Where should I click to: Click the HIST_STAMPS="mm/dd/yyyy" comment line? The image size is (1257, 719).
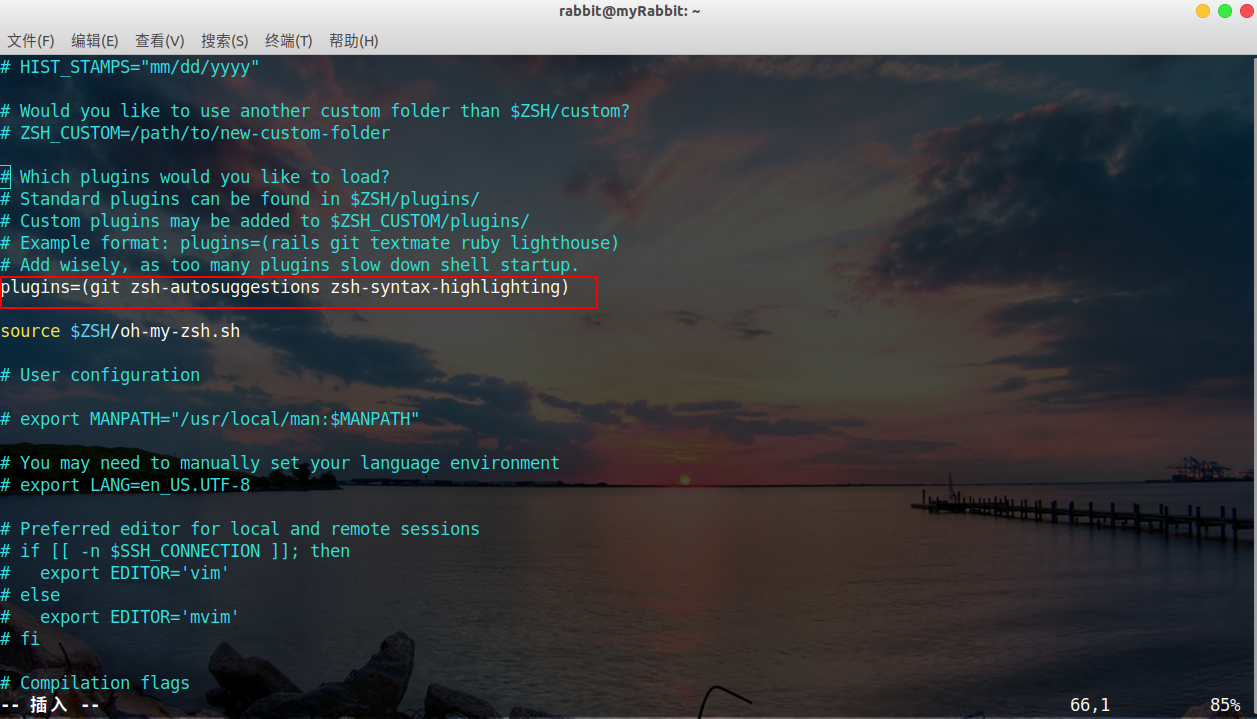(x=130, y=67)
